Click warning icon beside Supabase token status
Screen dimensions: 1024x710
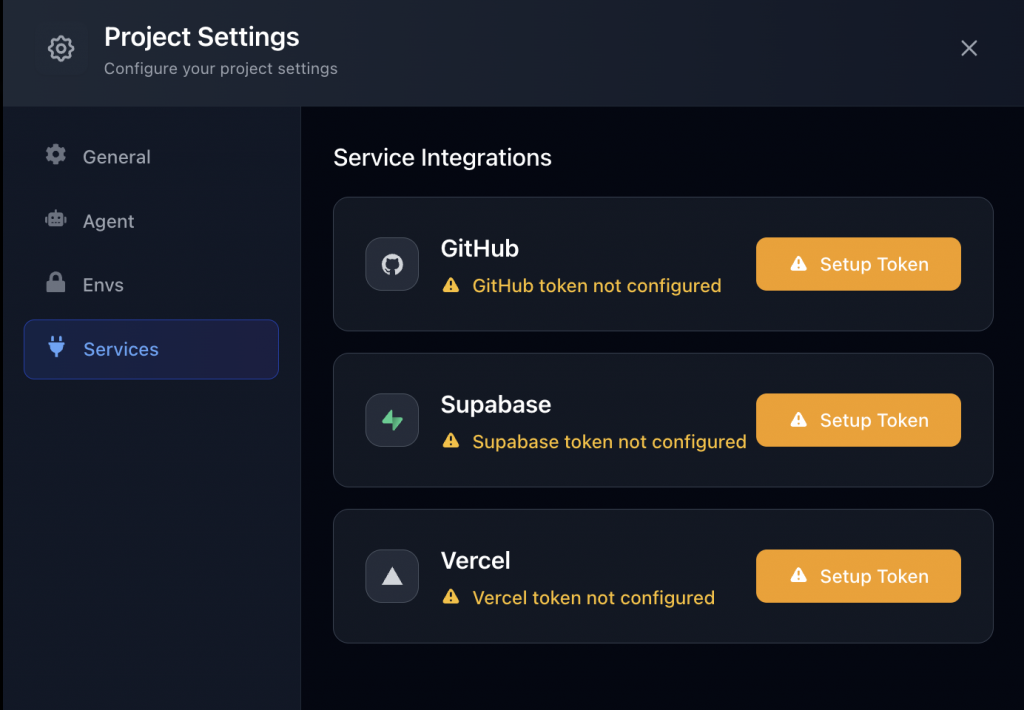click(451, 441)
